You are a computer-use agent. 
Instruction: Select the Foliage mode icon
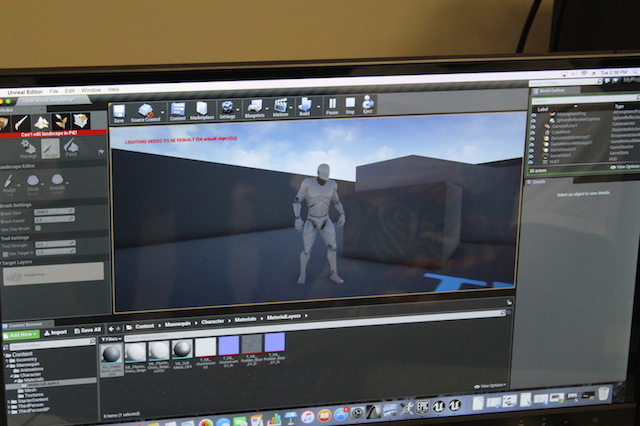tap(61, 122)
